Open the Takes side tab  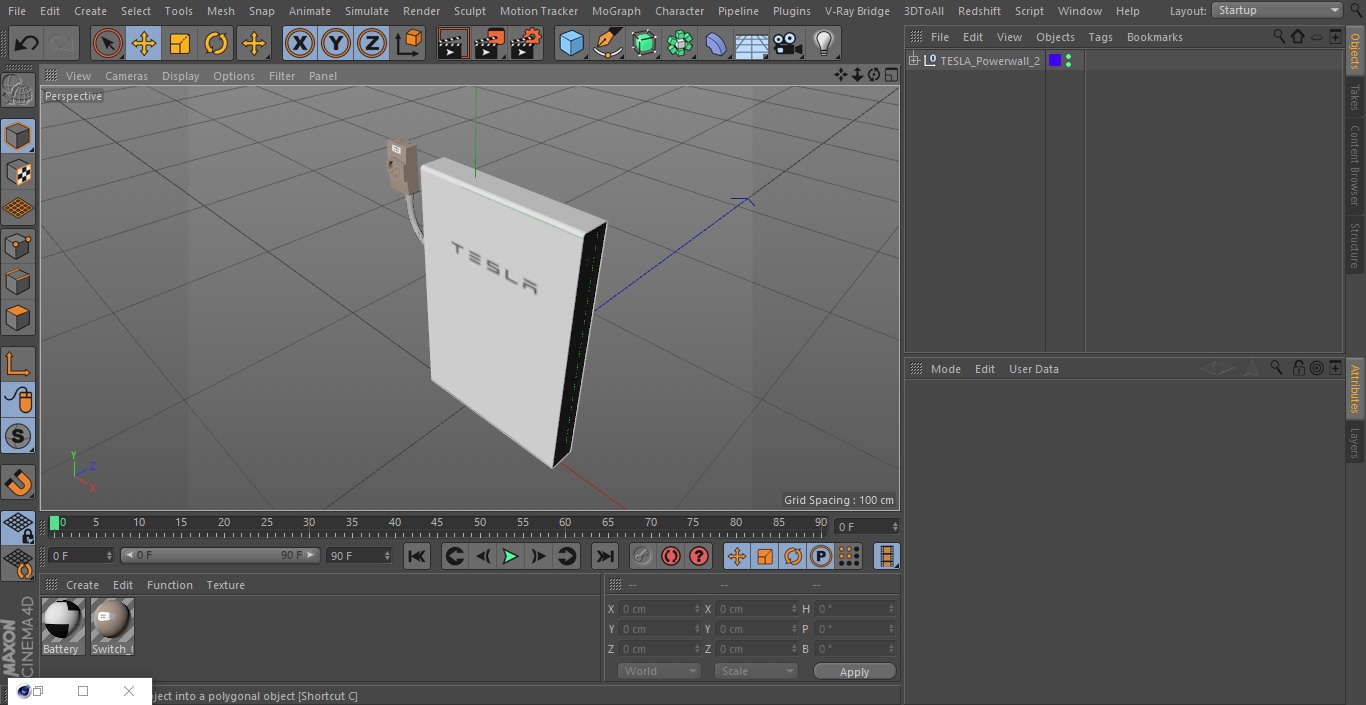1355,97
